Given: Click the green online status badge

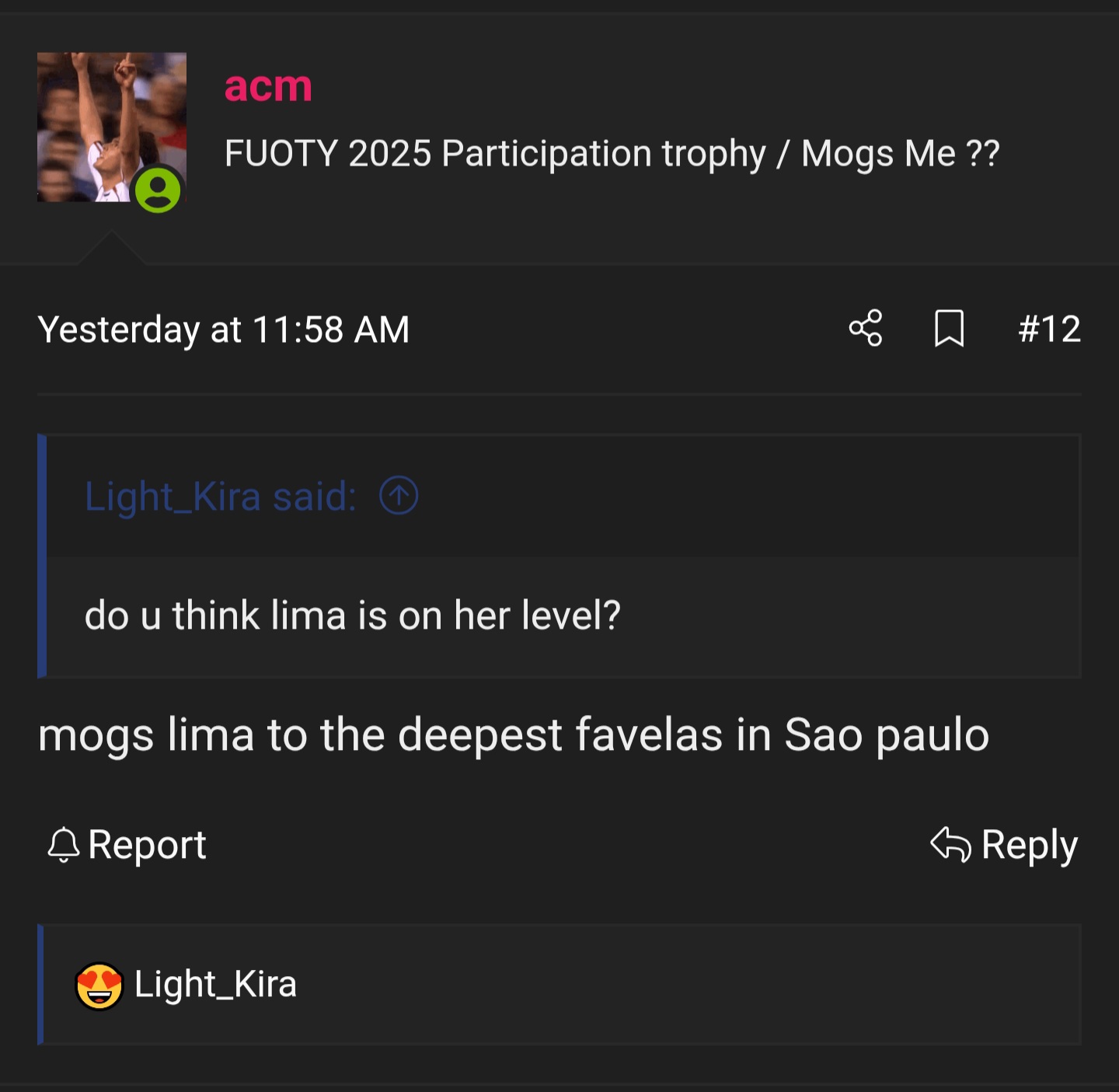Looking at the screenshot, I should coord(158,190).
